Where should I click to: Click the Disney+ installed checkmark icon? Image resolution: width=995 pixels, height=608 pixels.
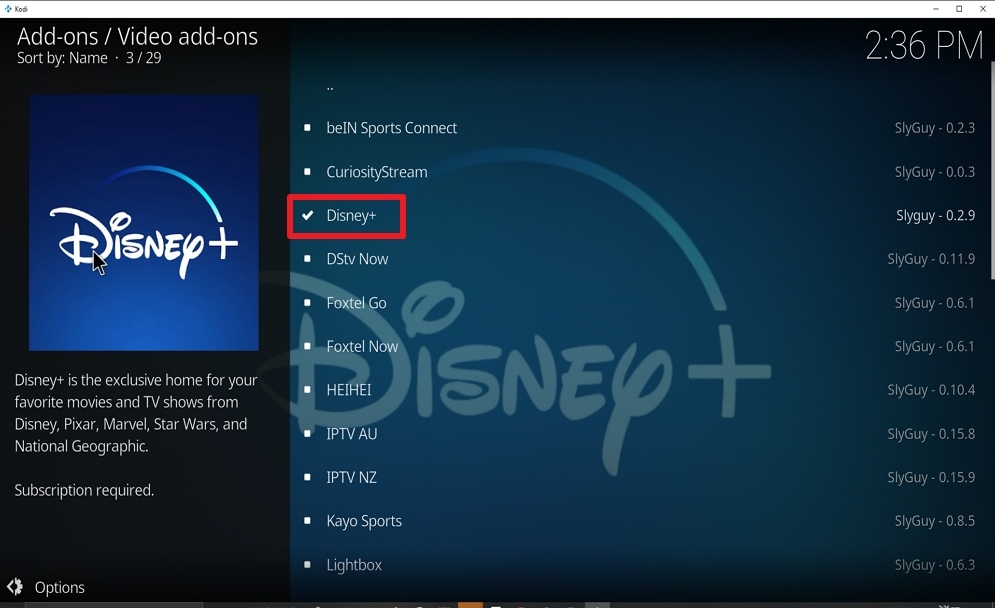pyautogui.click(x=308, y=215)
